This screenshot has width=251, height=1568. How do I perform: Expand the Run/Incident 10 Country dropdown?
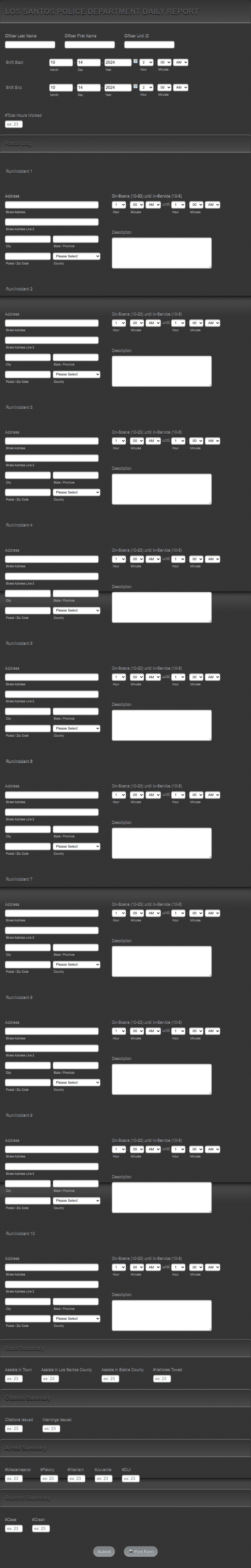click(x=77, y=1318)
